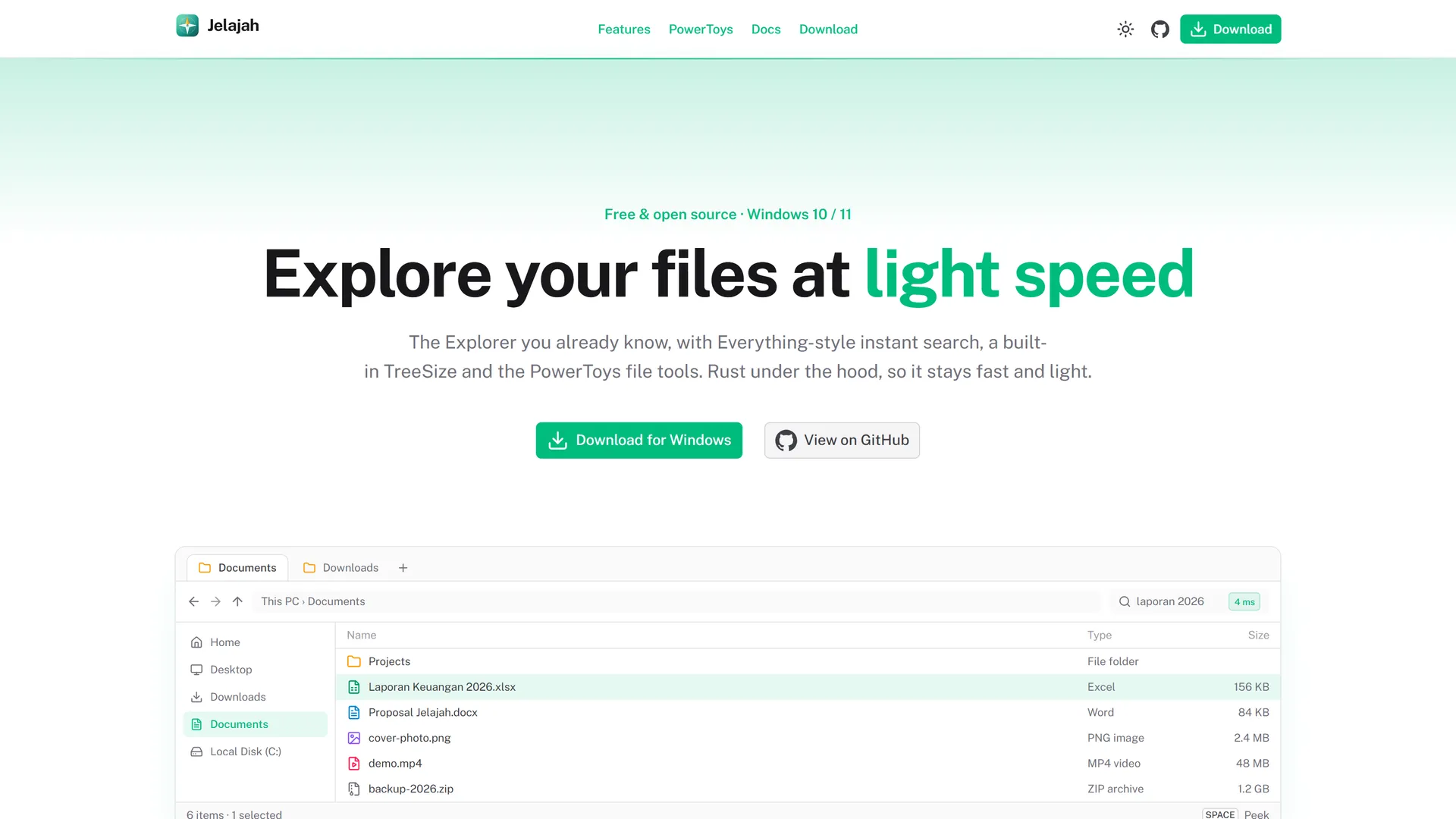Switch to the Downloads tab
Image resolution: width=1456 pixels, height=819 pixels.
pos(340,568)
